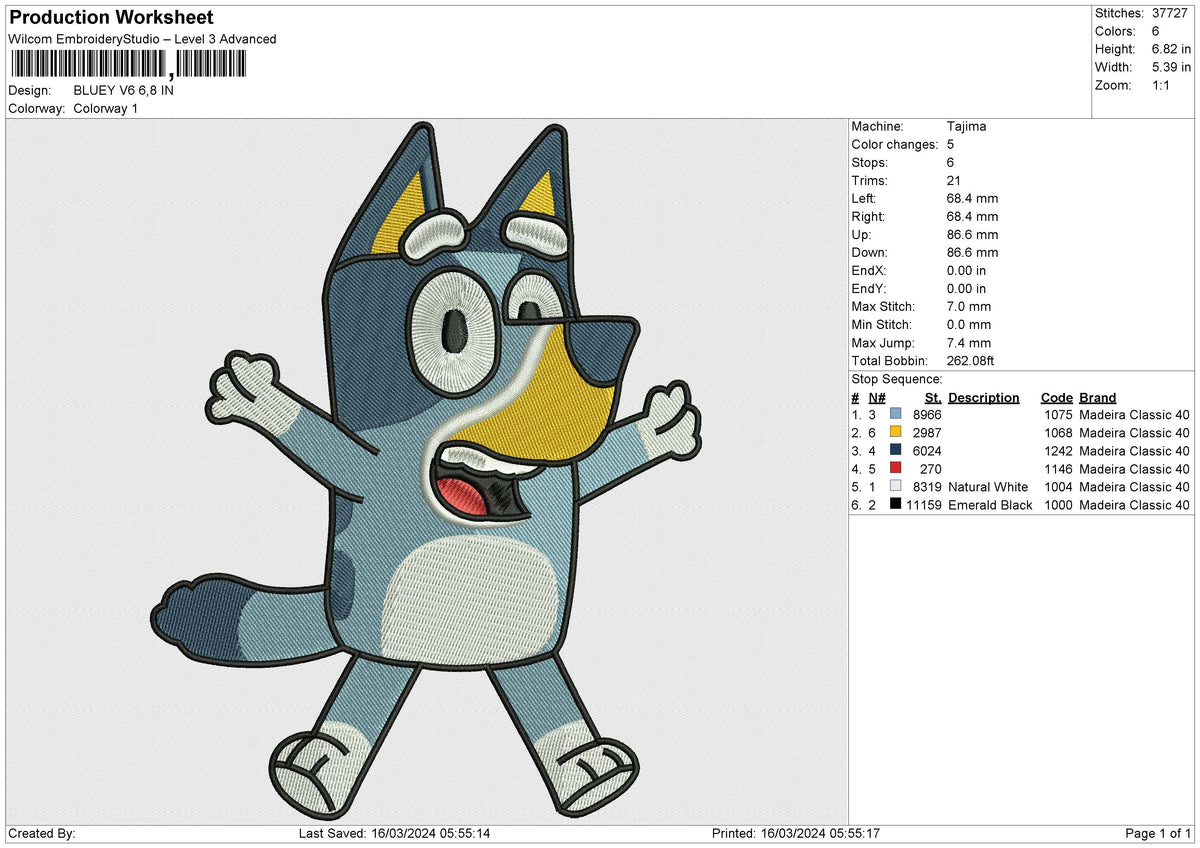This screenshot has height=848, width=1200.
Task: Click the 'Emerald Black' description
Action: click(990, 504)
